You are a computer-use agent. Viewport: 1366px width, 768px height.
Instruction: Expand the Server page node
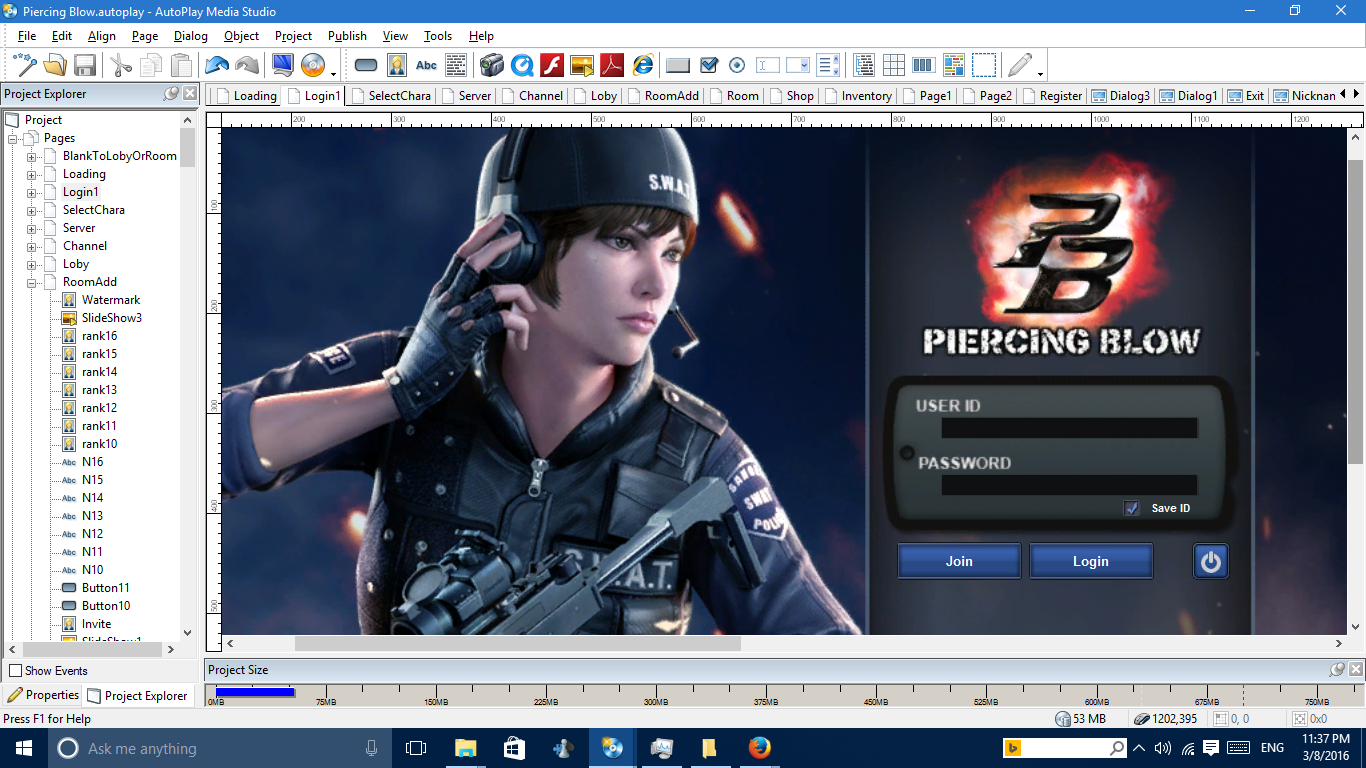pyautogui.click(x=32, y=228)
